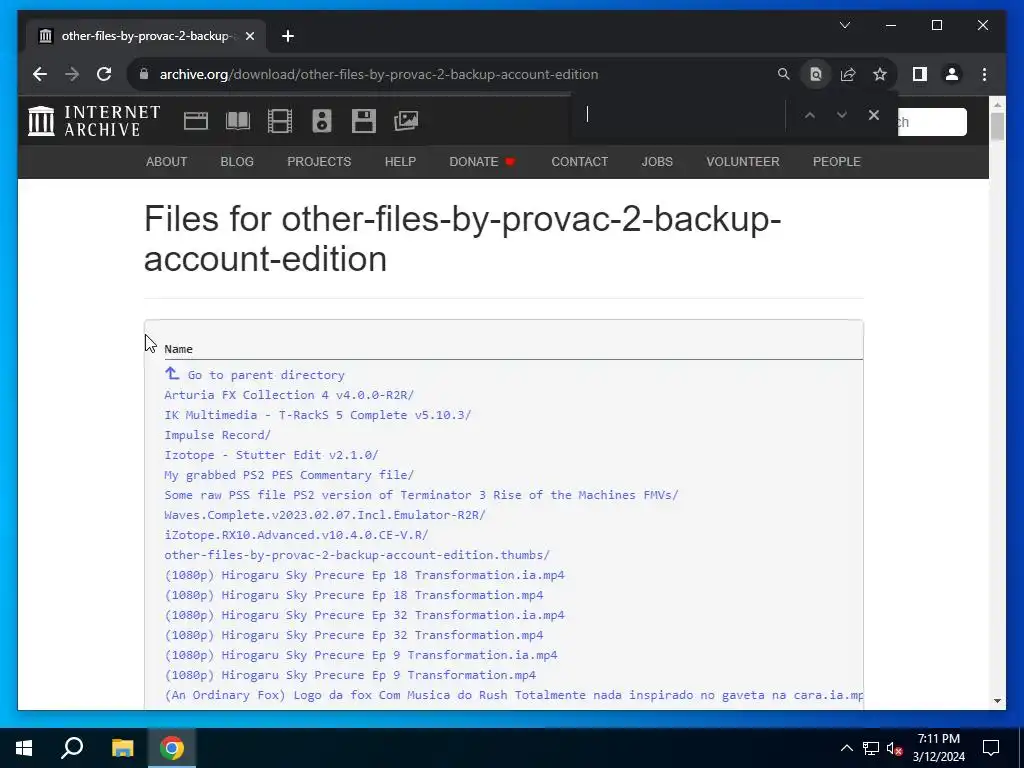Open Precure Ep 9 Transformation.ia.mp4

coord(361,655)
